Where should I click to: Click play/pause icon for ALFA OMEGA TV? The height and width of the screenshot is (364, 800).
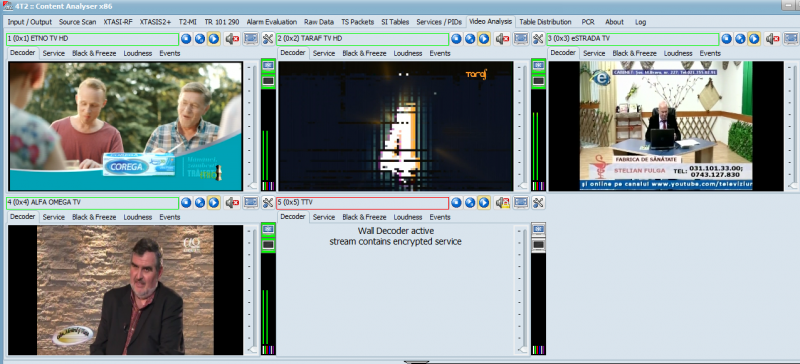coord(200,203)
